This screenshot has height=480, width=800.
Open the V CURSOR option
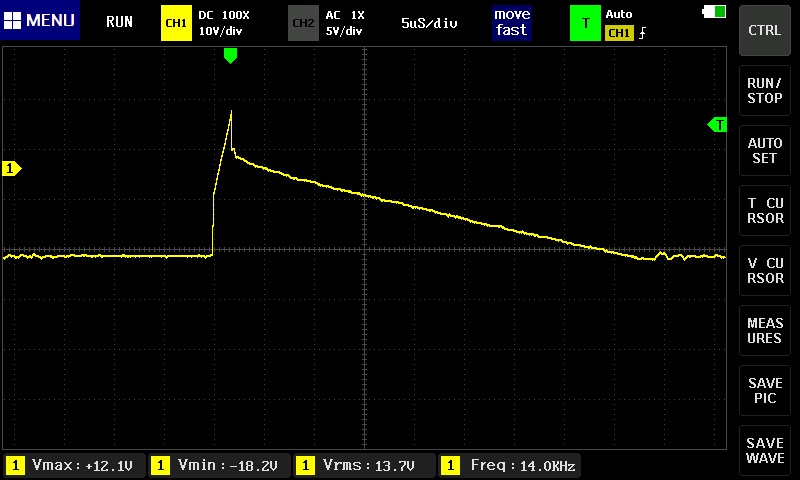coord(765,271)
